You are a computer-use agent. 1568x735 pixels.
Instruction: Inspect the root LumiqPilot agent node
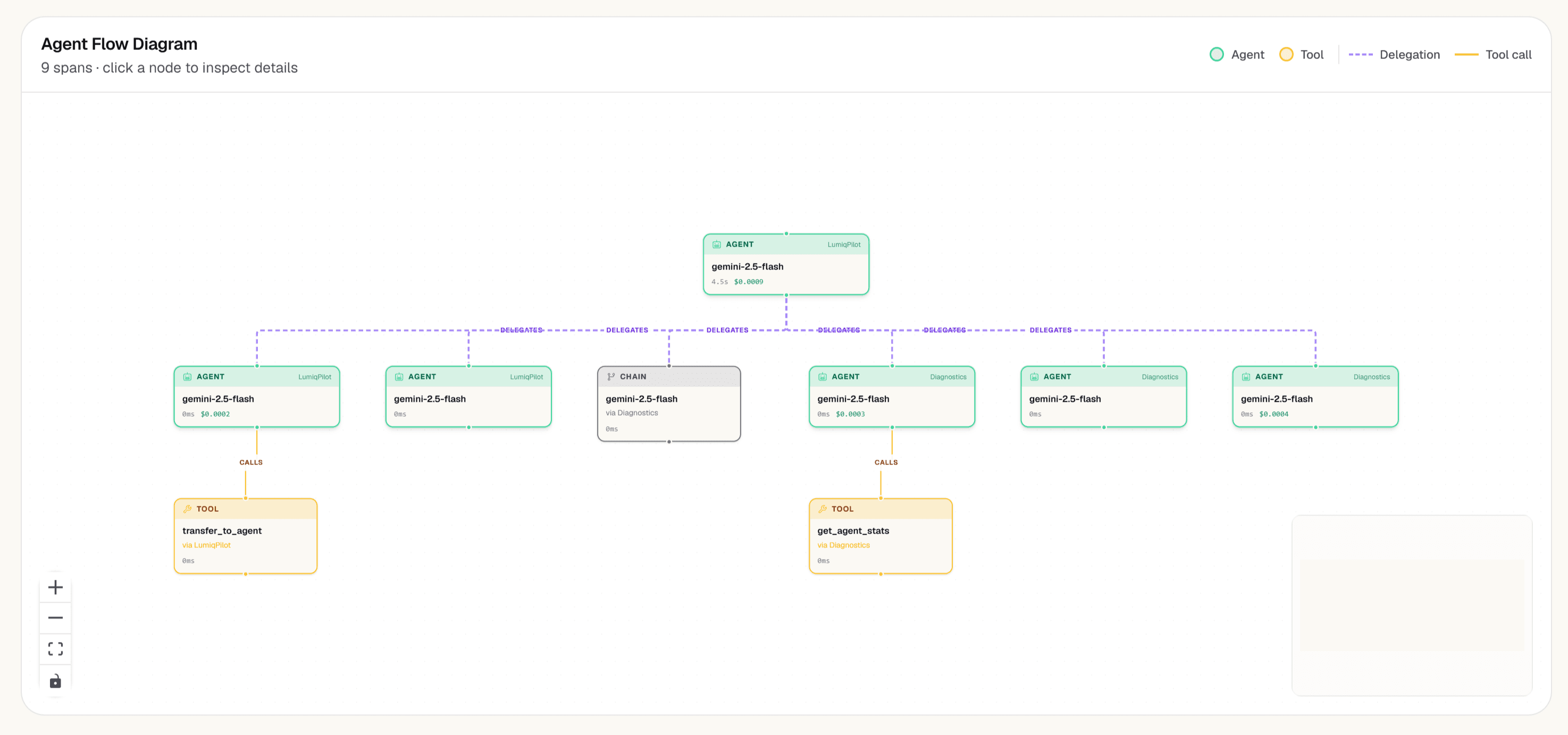tap(786, 264)
